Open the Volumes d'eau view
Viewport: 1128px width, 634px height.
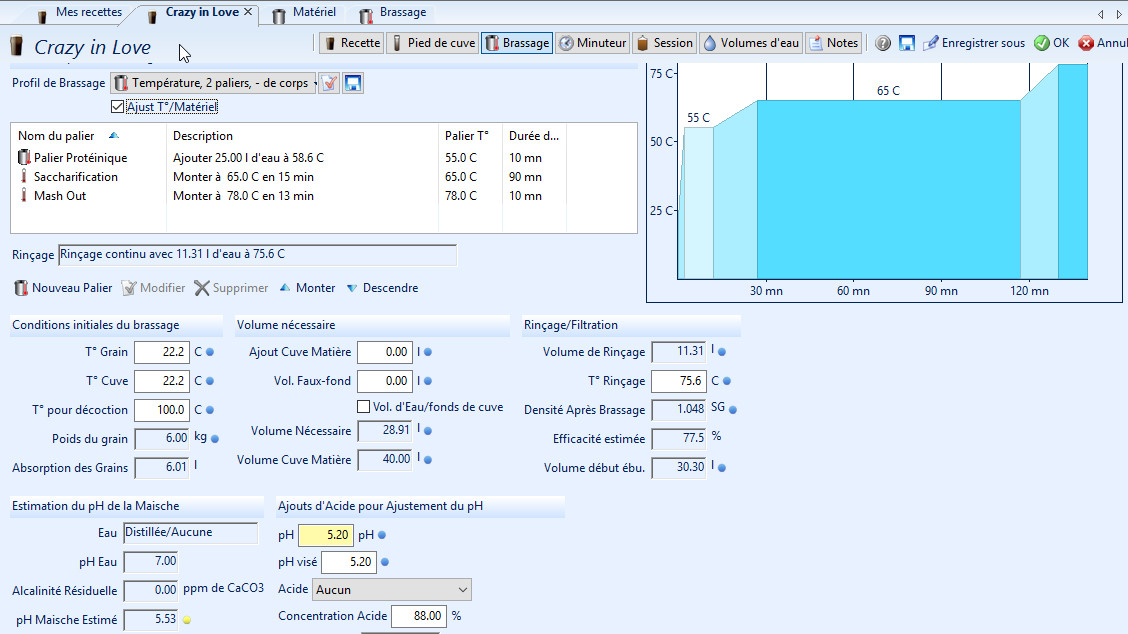[750, 43]
